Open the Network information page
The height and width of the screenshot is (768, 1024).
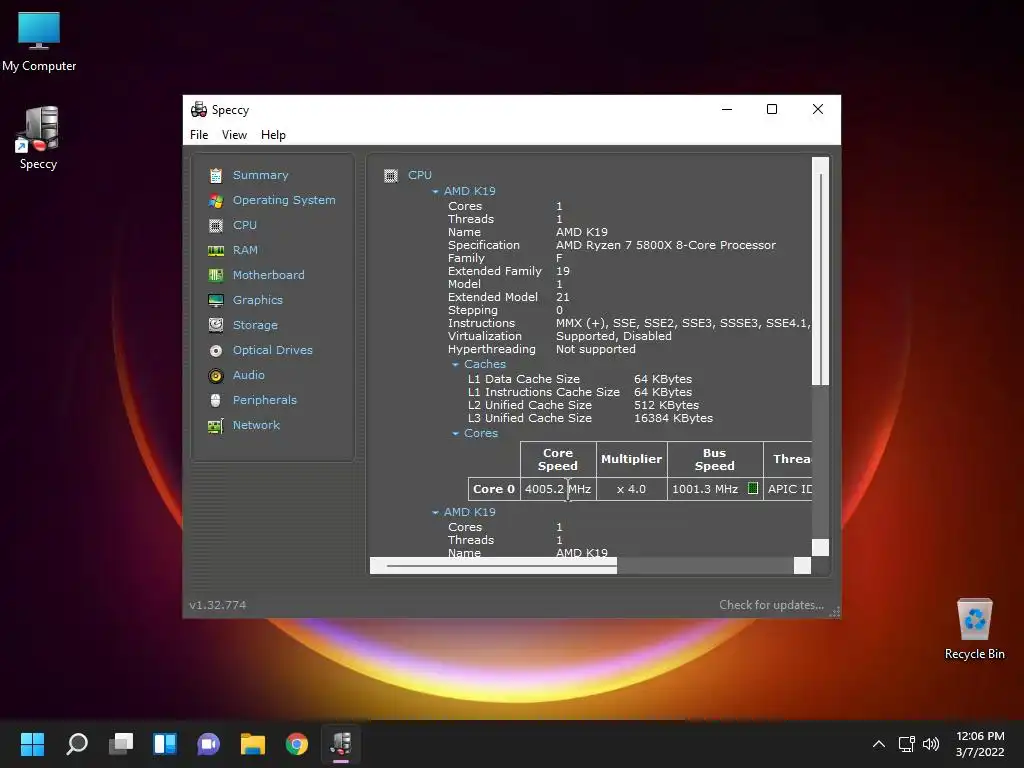click(x=256, y=425)
